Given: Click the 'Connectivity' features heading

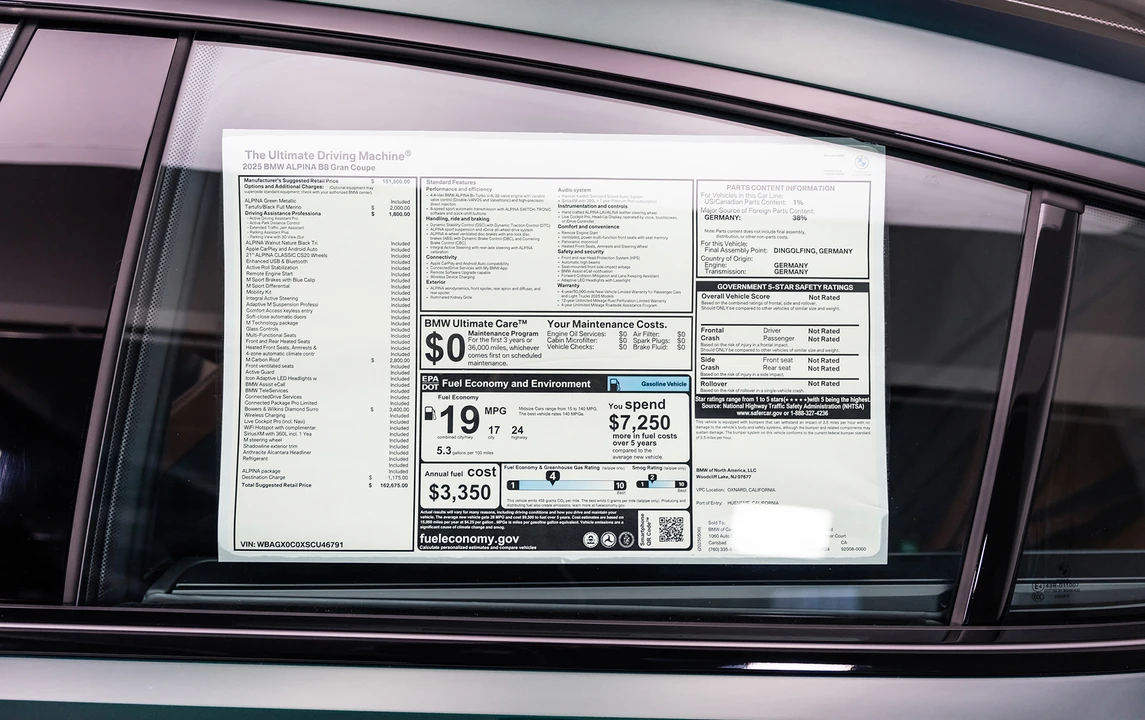Looking at the screenshot, I should 441,257.
